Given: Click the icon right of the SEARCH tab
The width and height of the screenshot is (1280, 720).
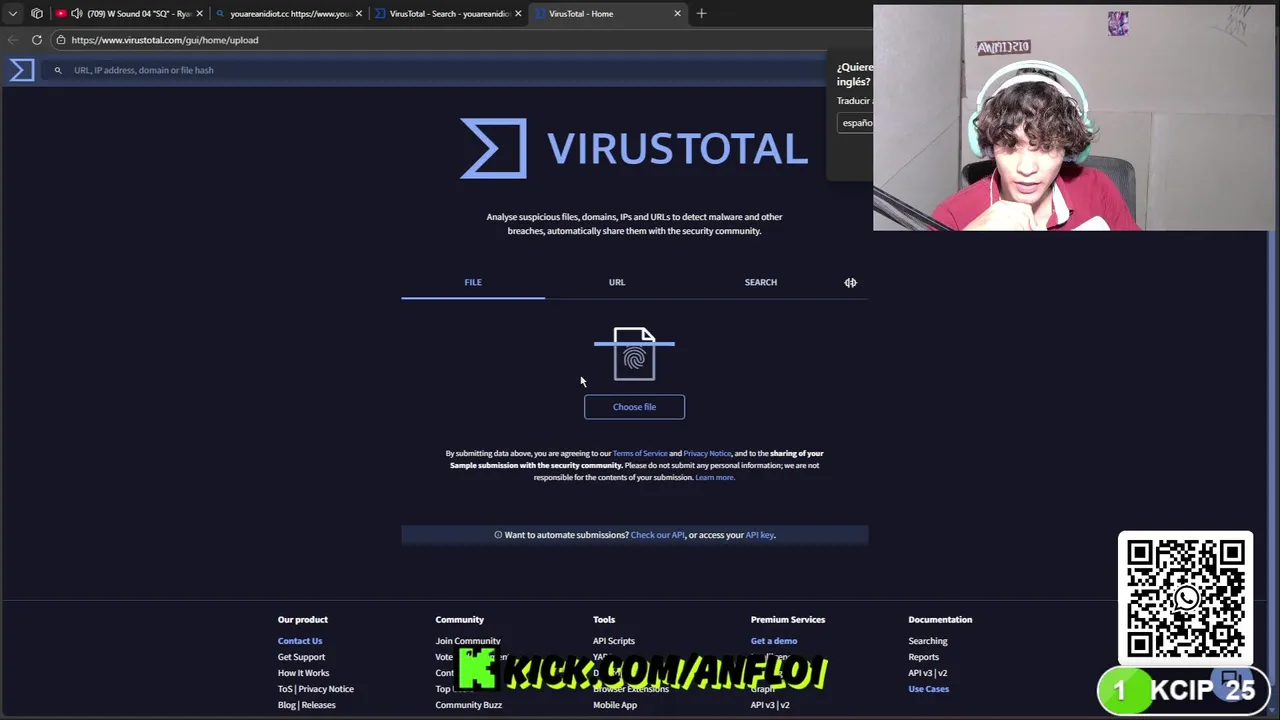Looking at the screenshot, I should pyautogui.click(x=850, y=282).
